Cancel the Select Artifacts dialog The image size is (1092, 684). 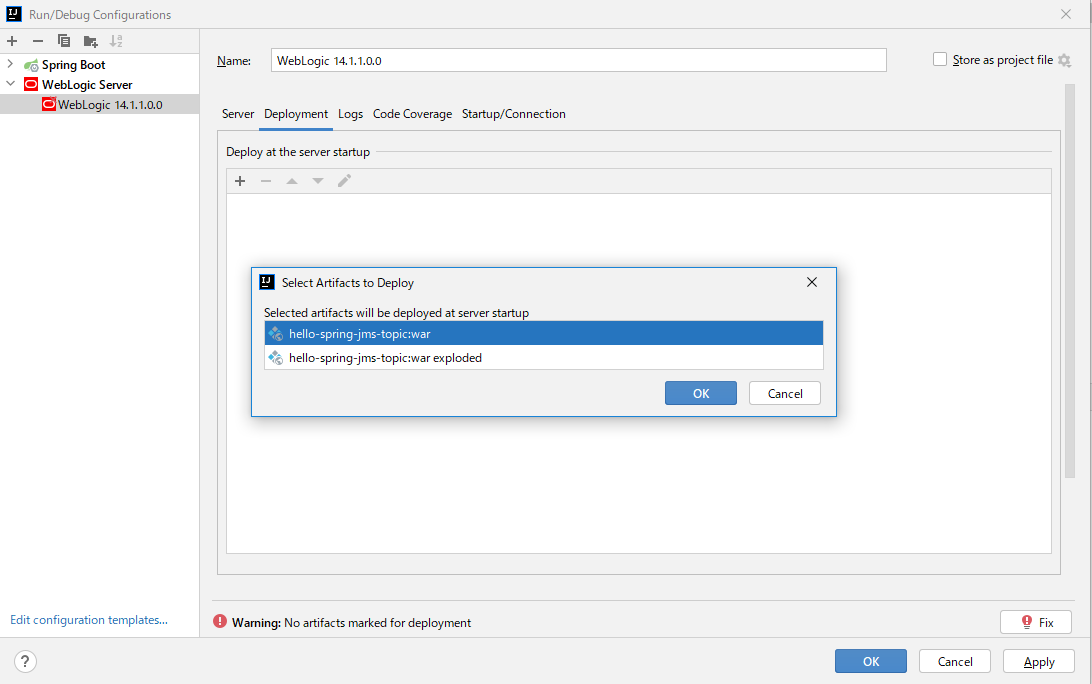pos(785,393)
